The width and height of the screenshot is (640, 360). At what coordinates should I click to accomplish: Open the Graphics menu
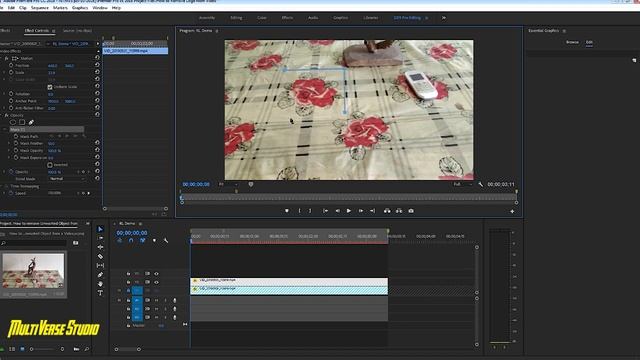coord(80,8)
